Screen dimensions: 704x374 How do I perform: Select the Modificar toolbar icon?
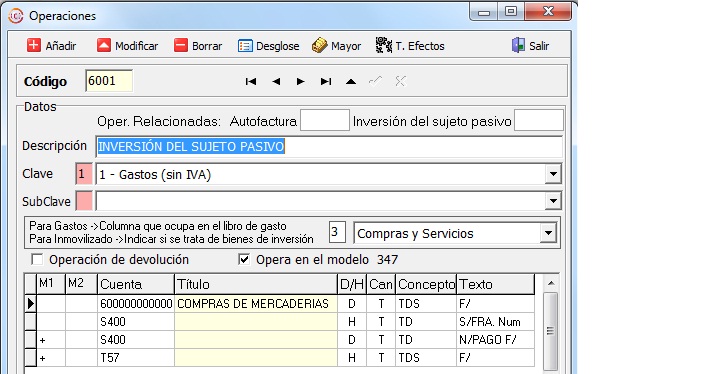104,45
